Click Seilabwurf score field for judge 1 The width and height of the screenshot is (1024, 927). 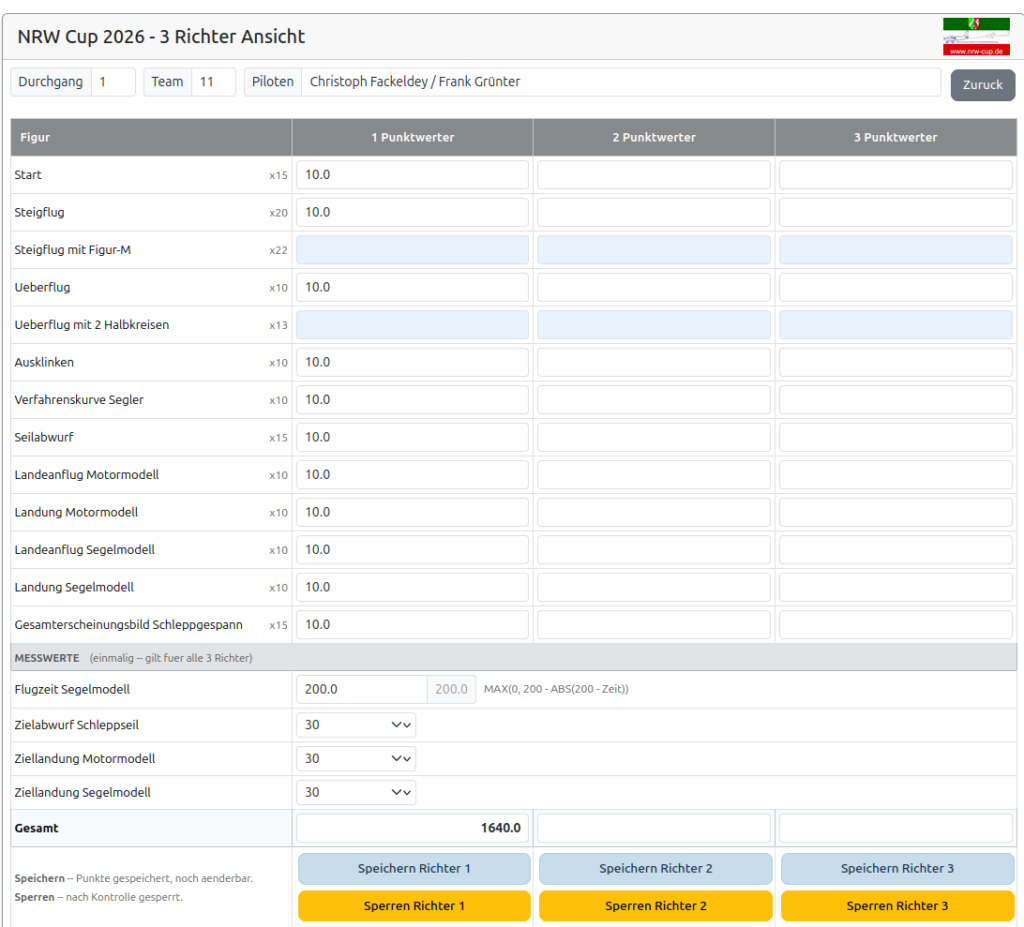(412, 437)
